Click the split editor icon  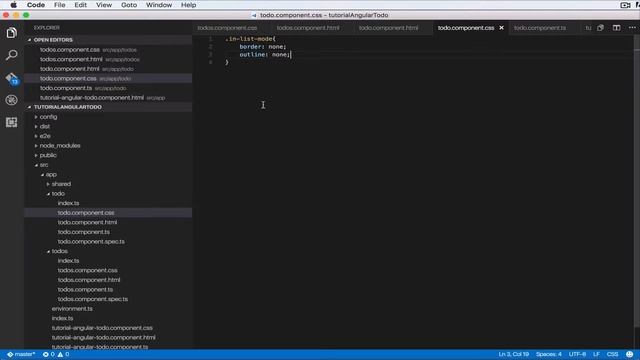(616, 28)
